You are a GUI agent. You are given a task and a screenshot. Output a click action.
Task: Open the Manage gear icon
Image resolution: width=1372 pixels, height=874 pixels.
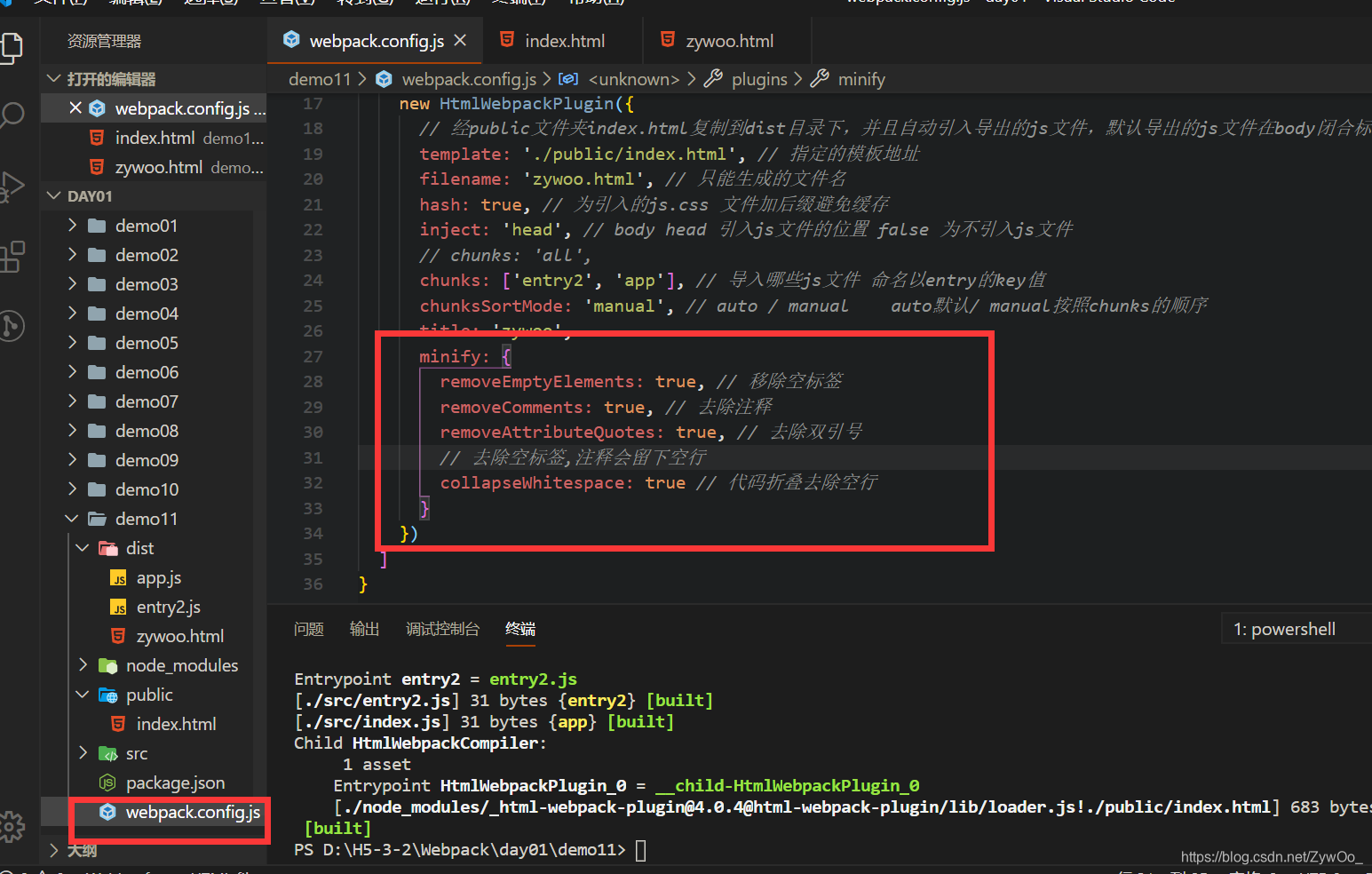[11, 827]
